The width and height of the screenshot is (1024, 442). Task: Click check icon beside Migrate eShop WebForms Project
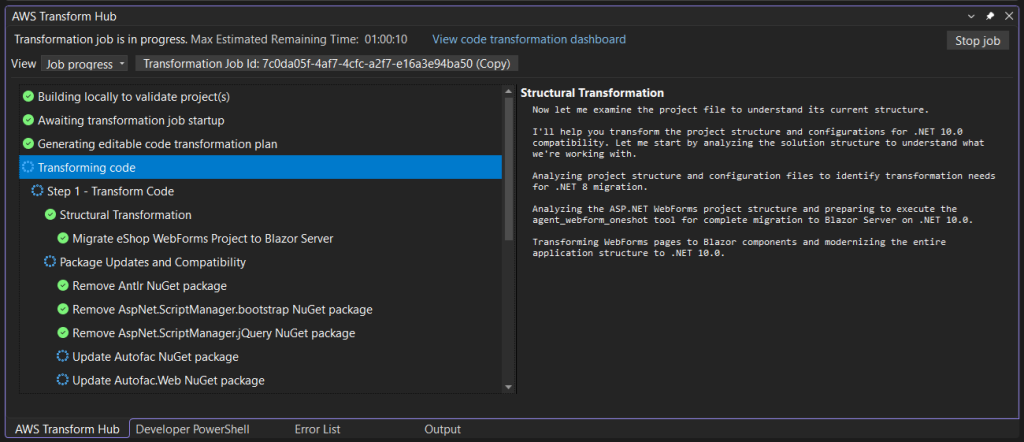coord(63,238)
